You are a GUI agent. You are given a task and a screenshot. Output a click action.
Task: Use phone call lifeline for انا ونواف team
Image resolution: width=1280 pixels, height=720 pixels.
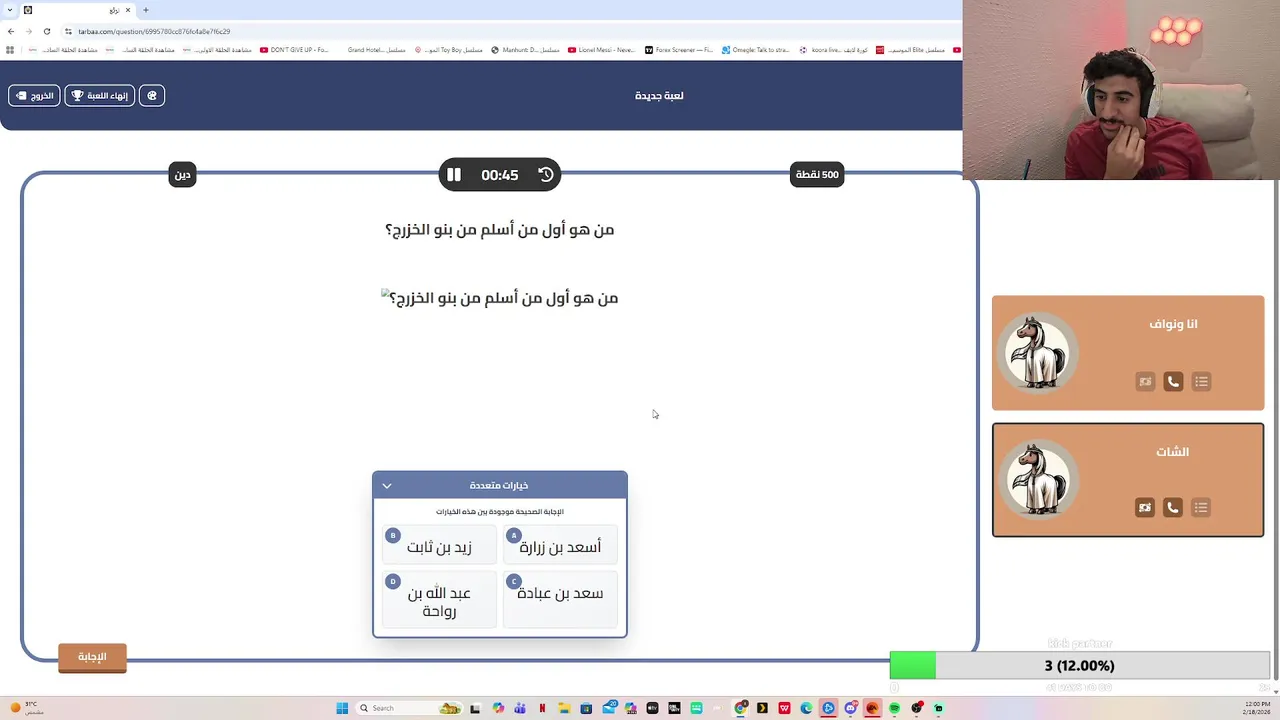tap(1173, 381)
